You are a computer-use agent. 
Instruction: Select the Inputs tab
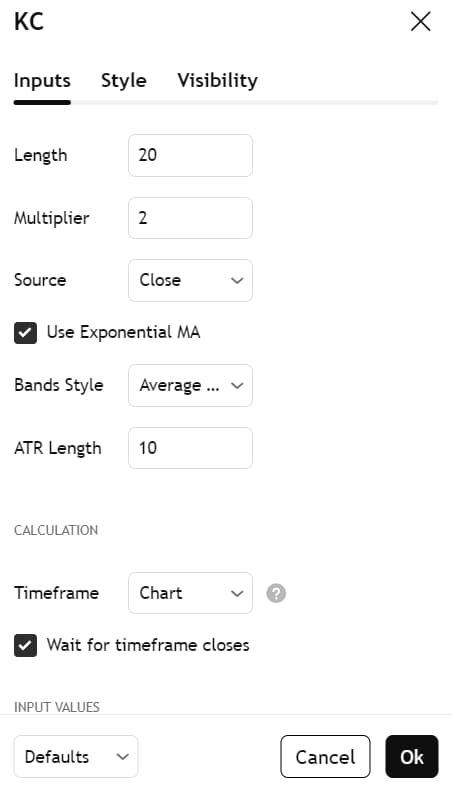42,80
